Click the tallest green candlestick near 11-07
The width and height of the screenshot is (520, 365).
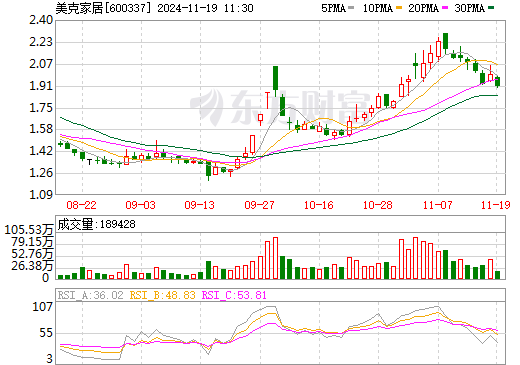445,41
